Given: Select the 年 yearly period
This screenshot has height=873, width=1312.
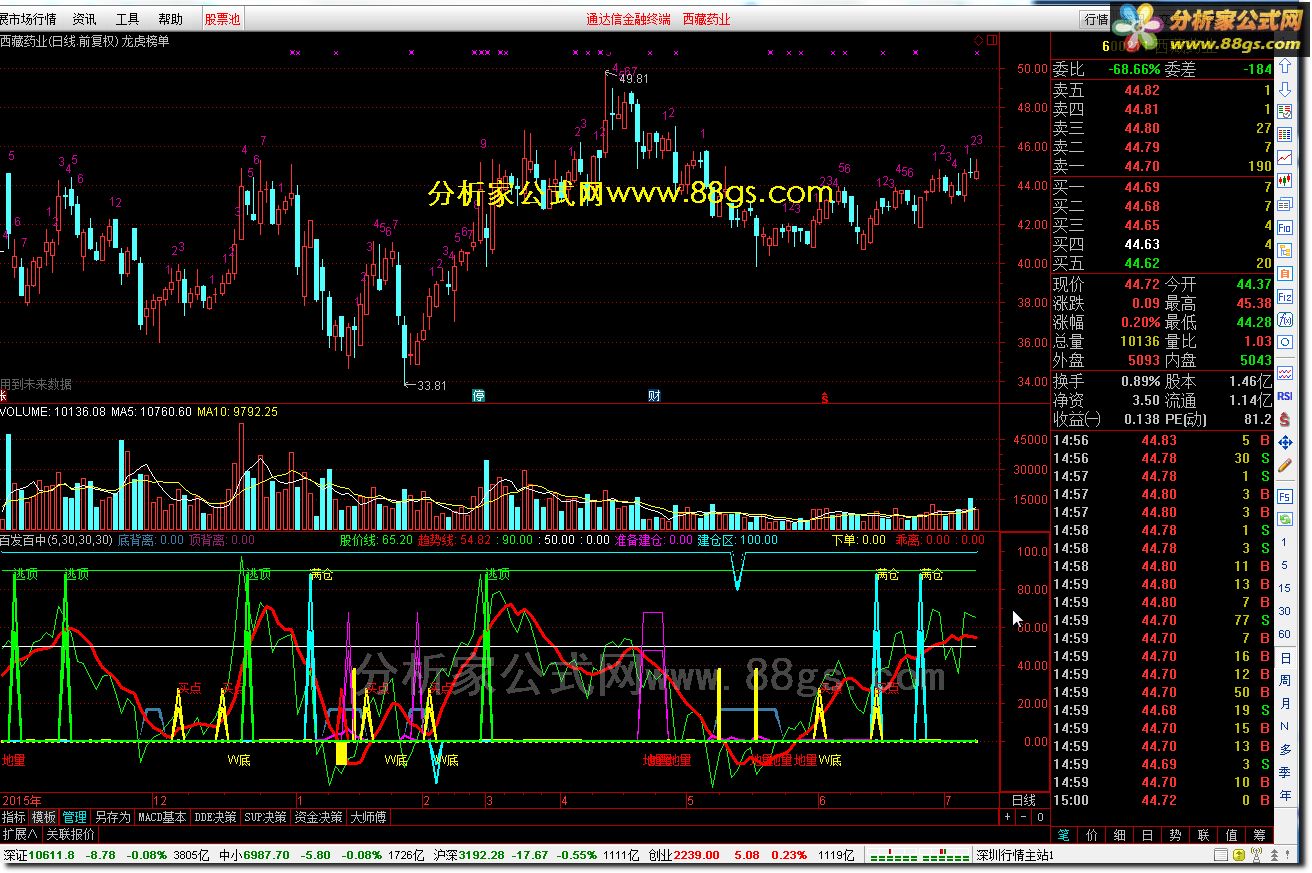Looking at the screenshot, I should pos(1285,794).
